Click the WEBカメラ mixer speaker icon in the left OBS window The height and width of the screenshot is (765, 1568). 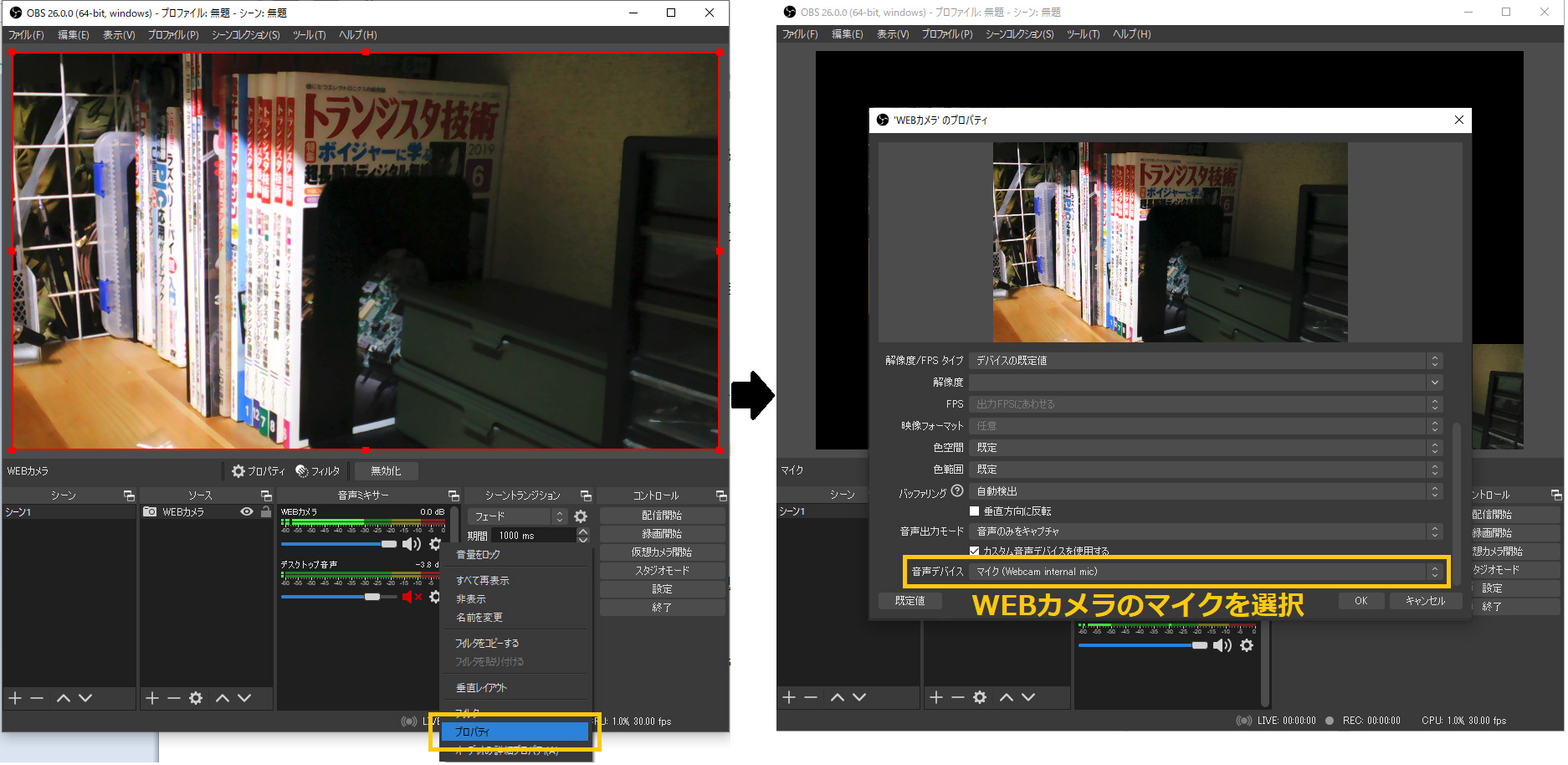[x=411, y=544]
